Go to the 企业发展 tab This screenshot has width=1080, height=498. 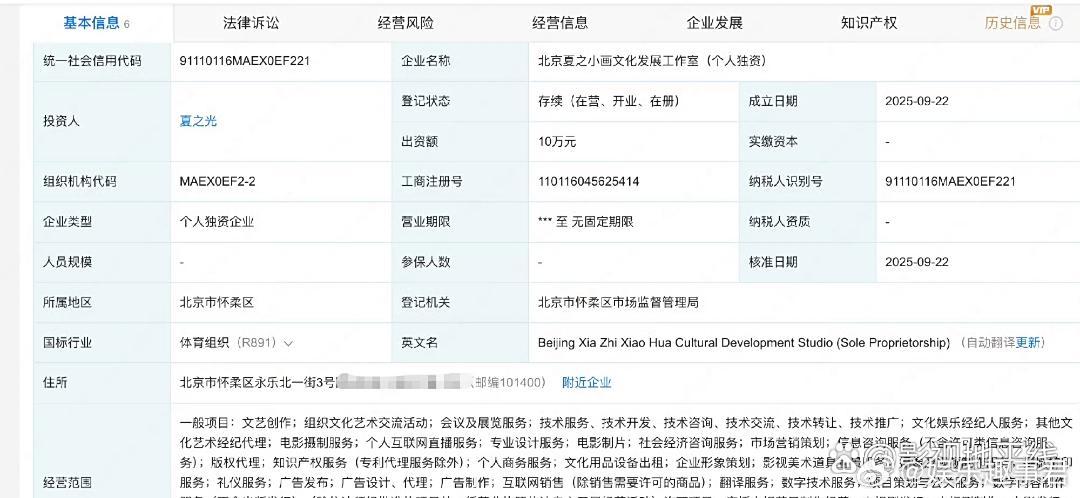714,23
